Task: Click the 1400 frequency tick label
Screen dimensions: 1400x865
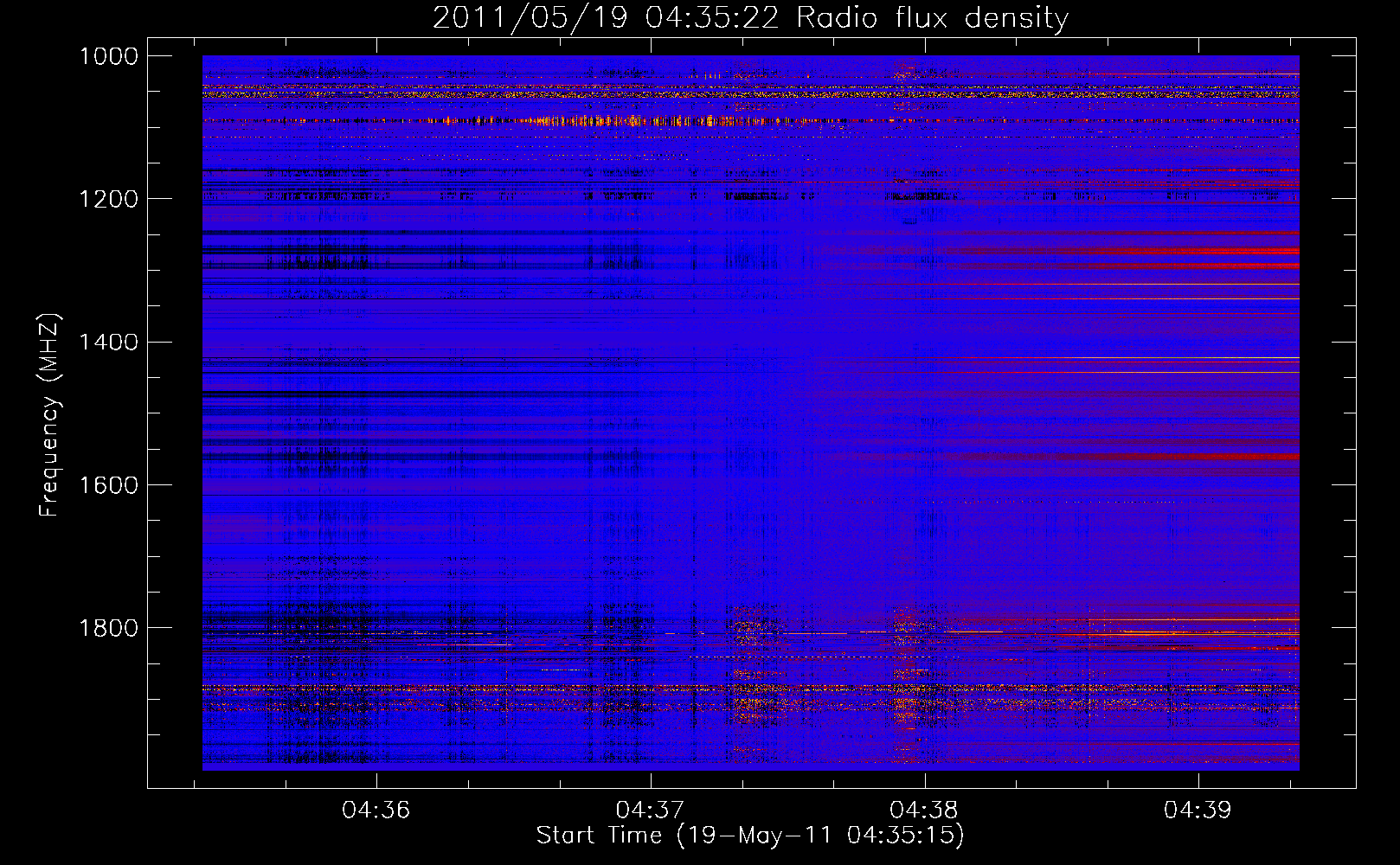Action: point(109,342)
